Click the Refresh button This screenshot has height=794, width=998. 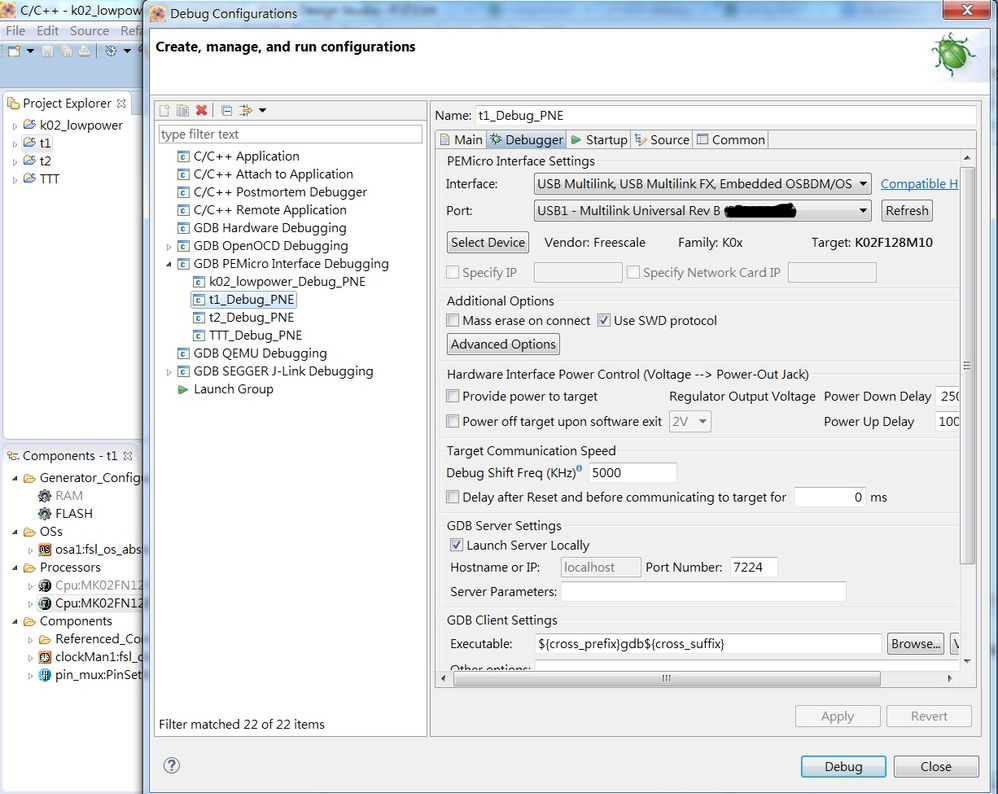click(x=907, y=211)
